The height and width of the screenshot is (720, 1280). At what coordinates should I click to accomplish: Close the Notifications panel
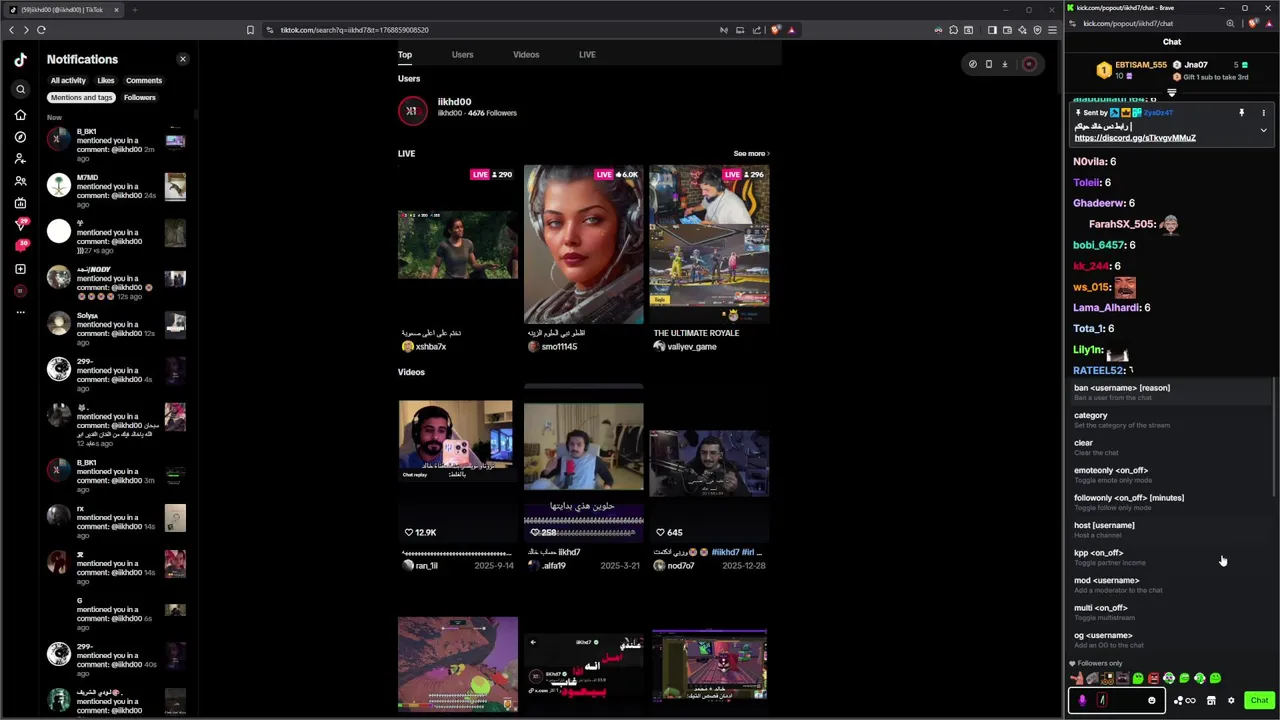point(182,59)
